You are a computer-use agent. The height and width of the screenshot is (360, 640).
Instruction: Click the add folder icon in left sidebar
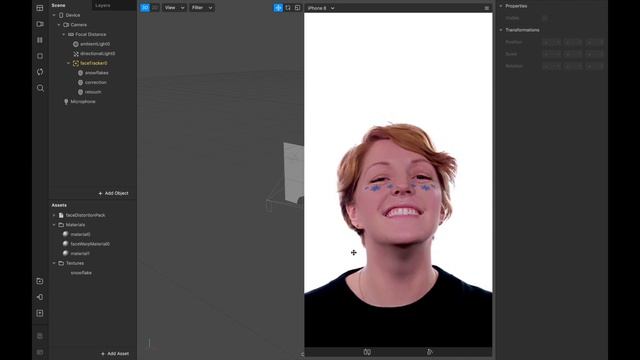tap(40, 281)
